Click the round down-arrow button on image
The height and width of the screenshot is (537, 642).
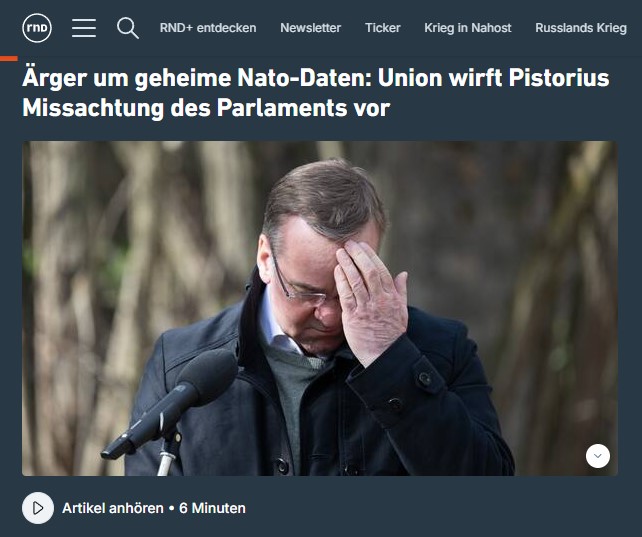[x=598, y=456]
